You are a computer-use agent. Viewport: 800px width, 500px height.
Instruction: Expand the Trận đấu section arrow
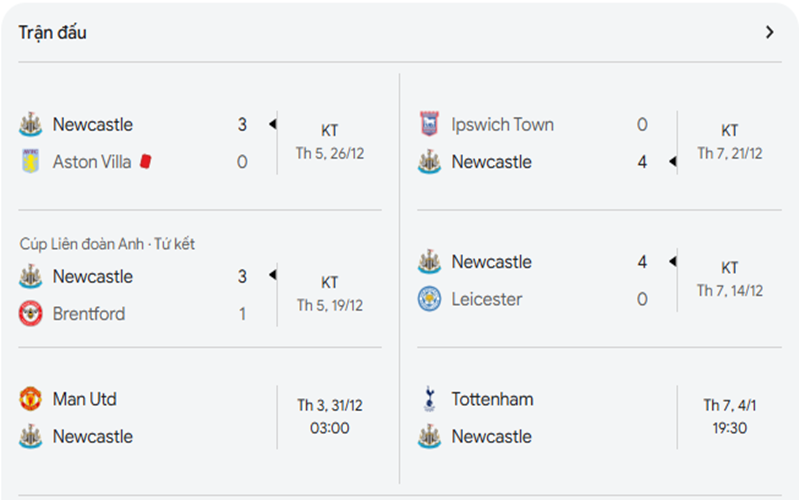[x=769, y=32]
